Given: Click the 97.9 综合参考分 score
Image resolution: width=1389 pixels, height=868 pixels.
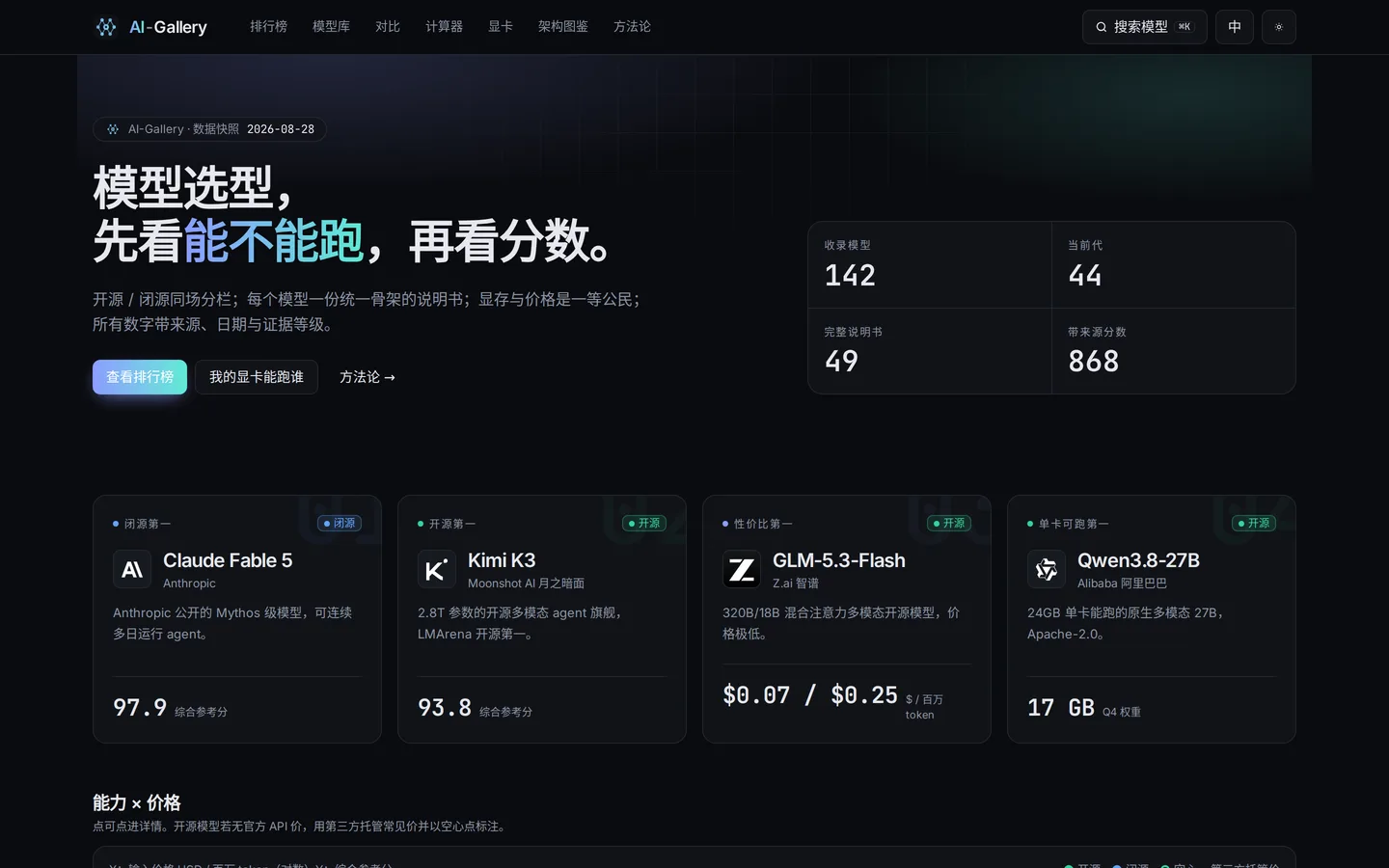Looking at the screenshot, I should 171,708.
